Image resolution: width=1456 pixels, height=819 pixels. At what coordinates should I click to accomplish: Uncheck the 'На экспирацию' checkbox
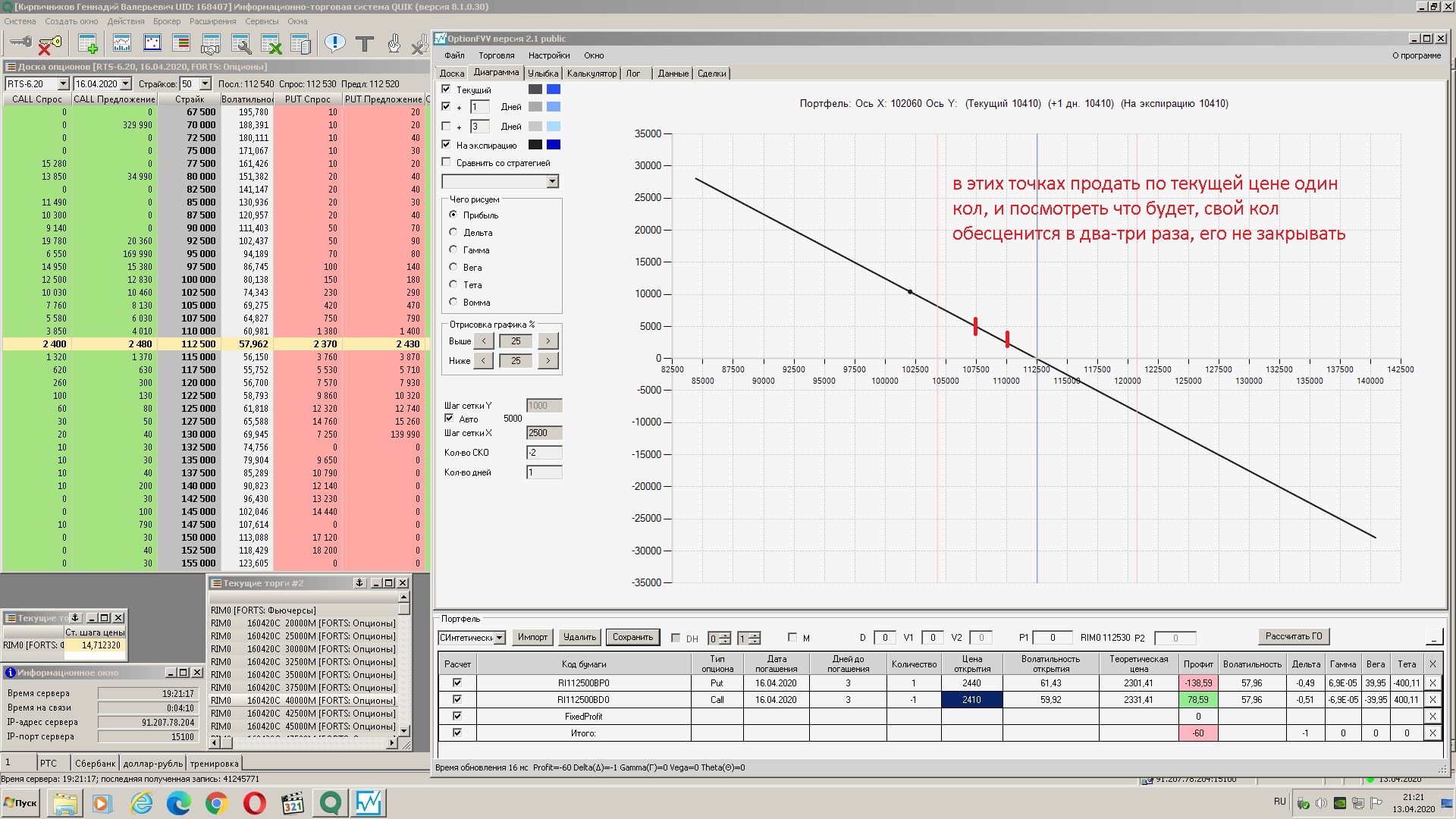coord(447,145)
